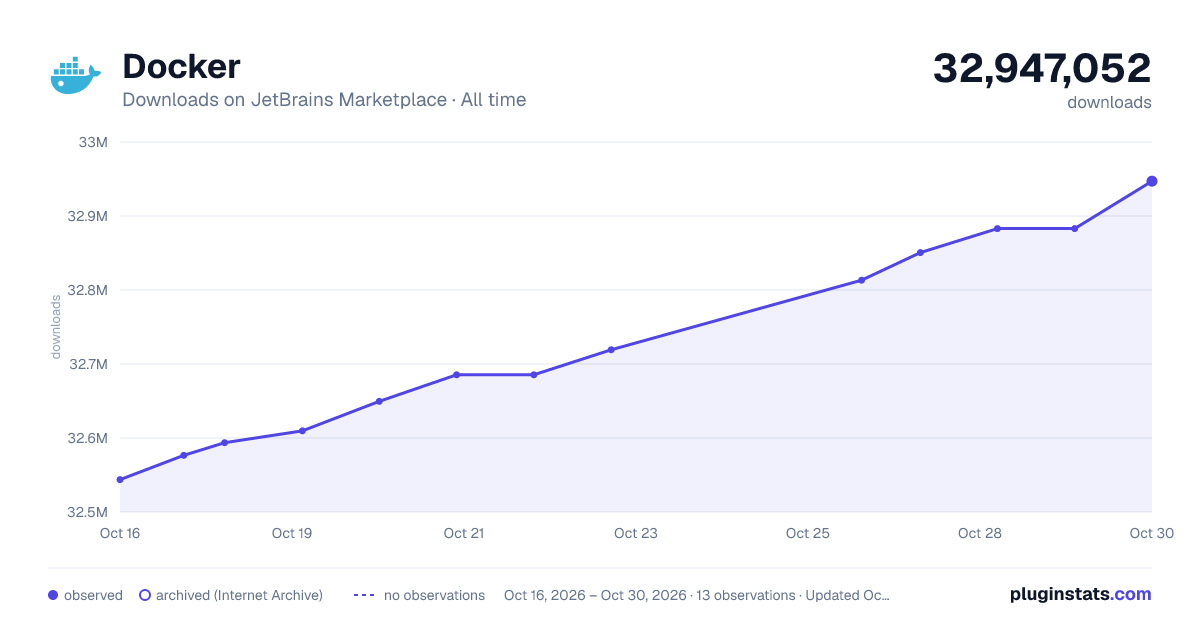Click the 'Oct 30' x-axis label
The image size is (1200, 630).
[x=1151, y=533]
